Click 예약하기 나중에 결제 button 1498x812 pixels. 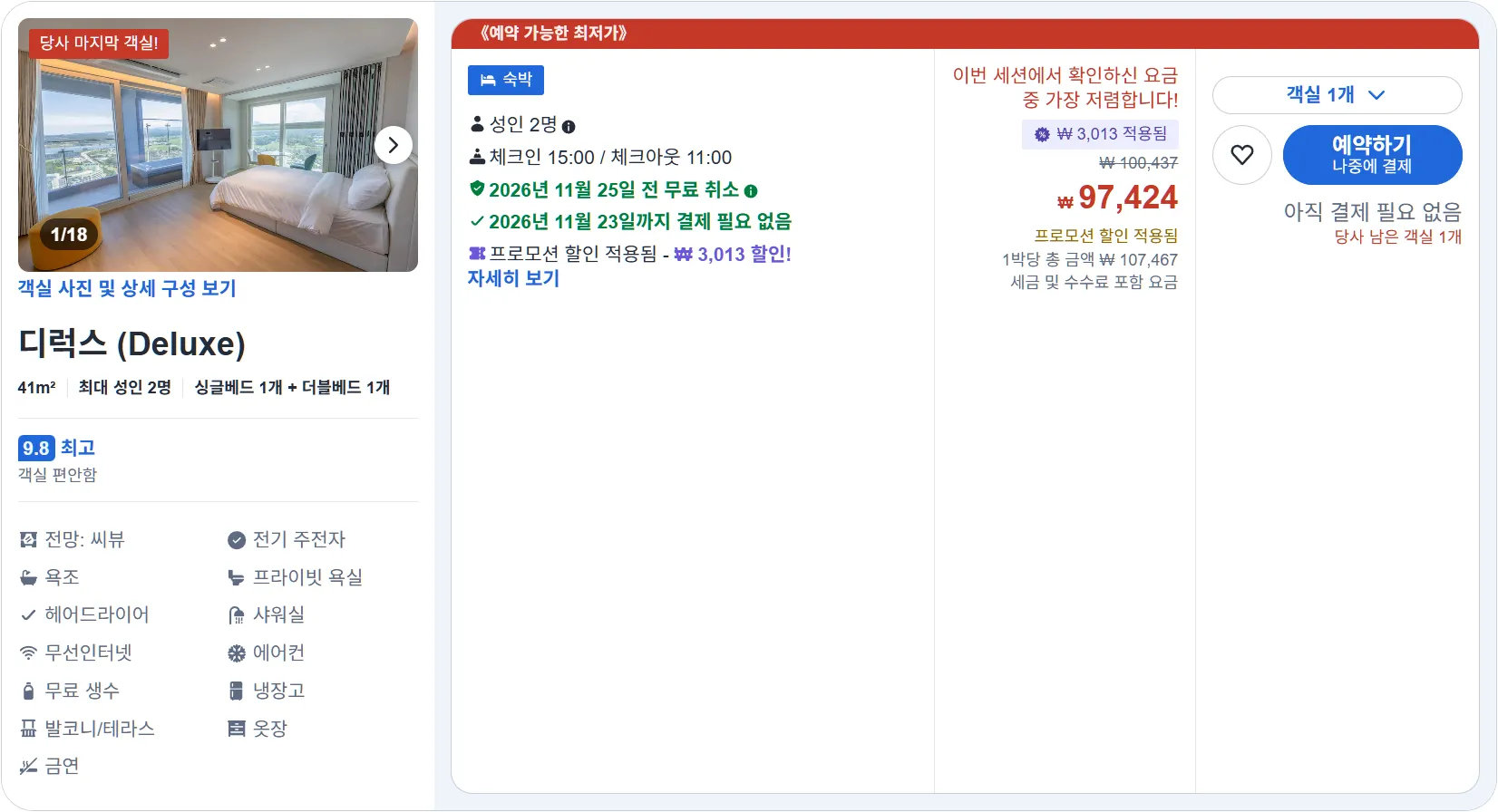click(1372, 155)
